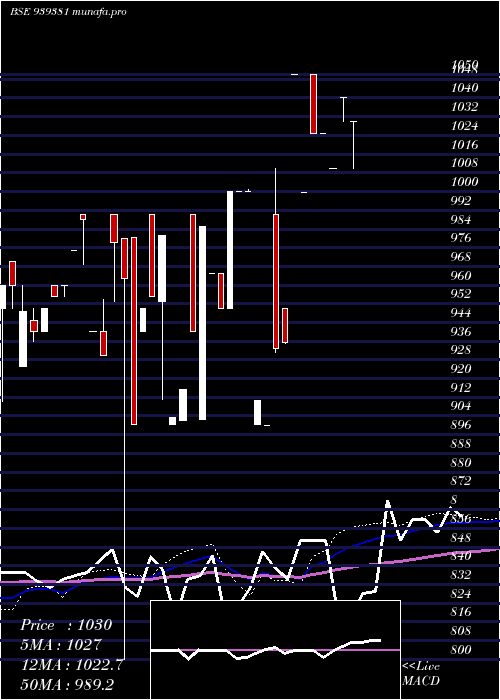The height and width of the screenshot is (700, 500).
Task: Click the 1024 price axis label
Action: (464, 125)
